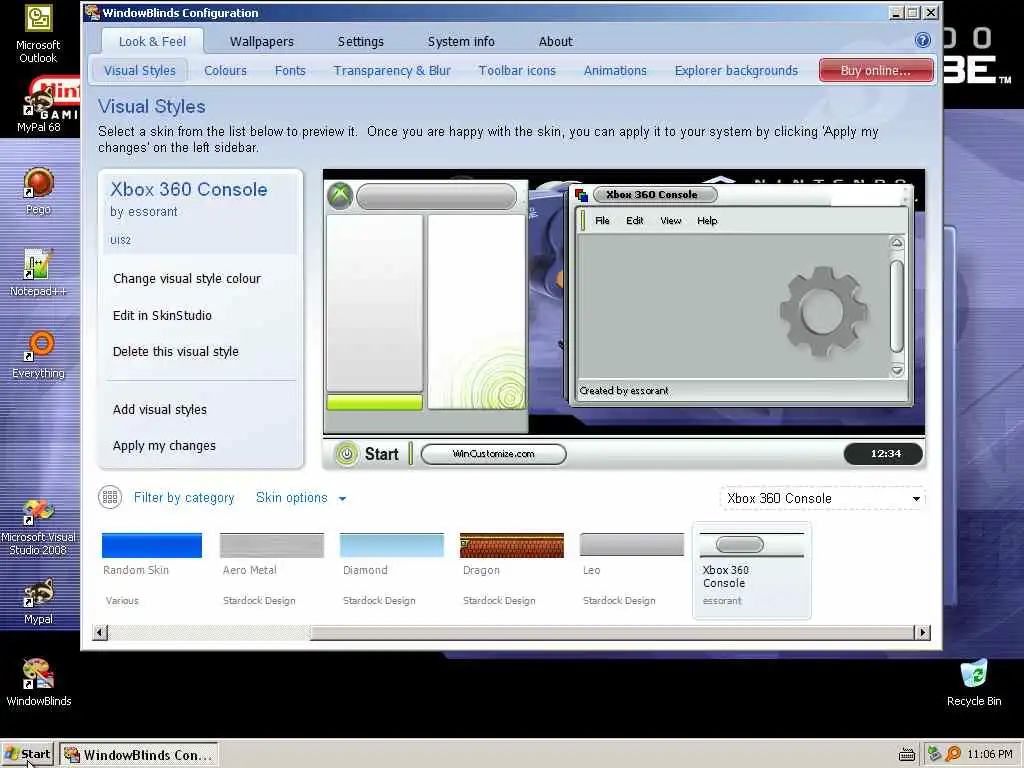
Task: Launch Notepad++ from the desktop
Action: (38, 273)
